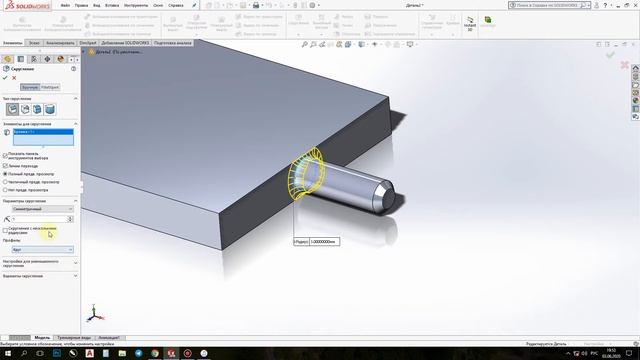Open SOLIDWORKS Resources home icon in task pane
The width and height of the screenshot is (640, 360).
tap(636, 68)
